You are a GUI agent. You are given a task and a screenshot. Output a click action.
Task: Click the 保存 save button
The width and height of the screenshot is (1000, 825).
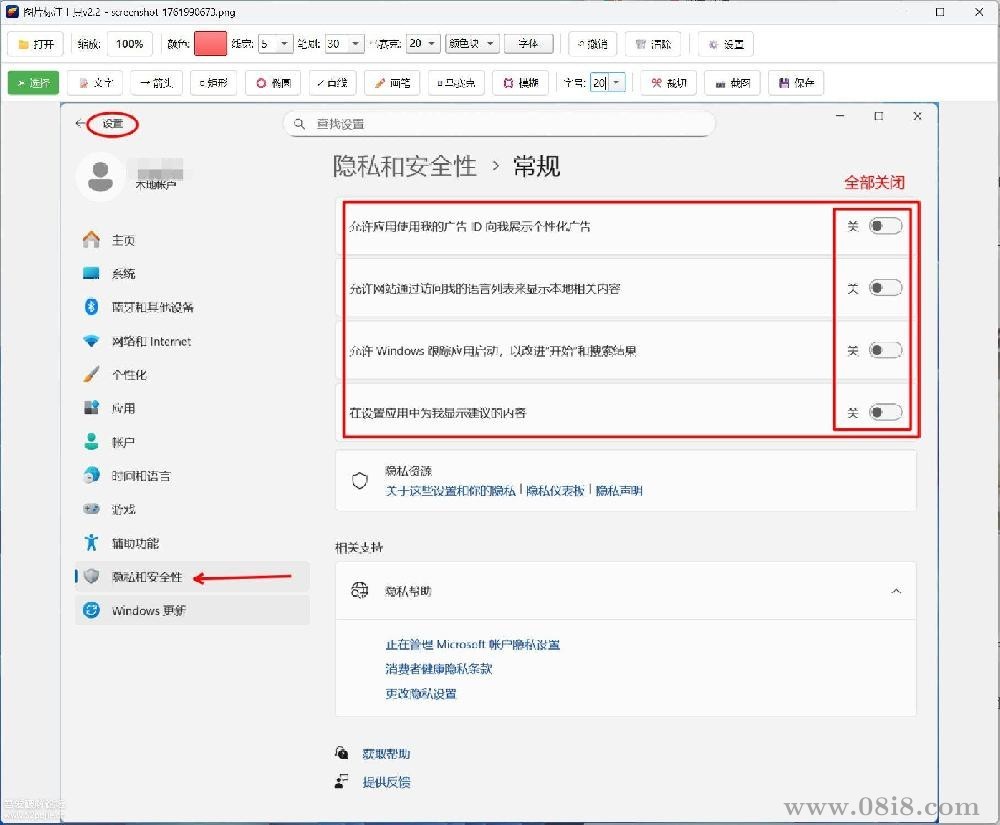[x=795, y=83]
